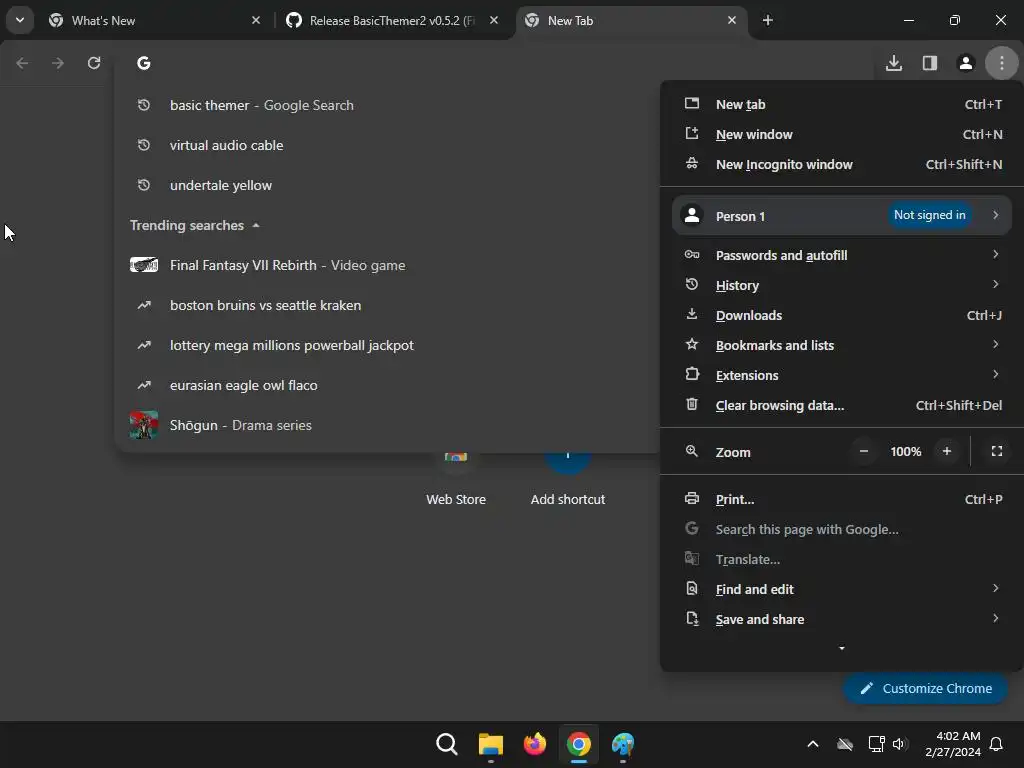Open File Explorer from taskbar
Viewport: 1024px width, 768px height.
tap(490, 744)
